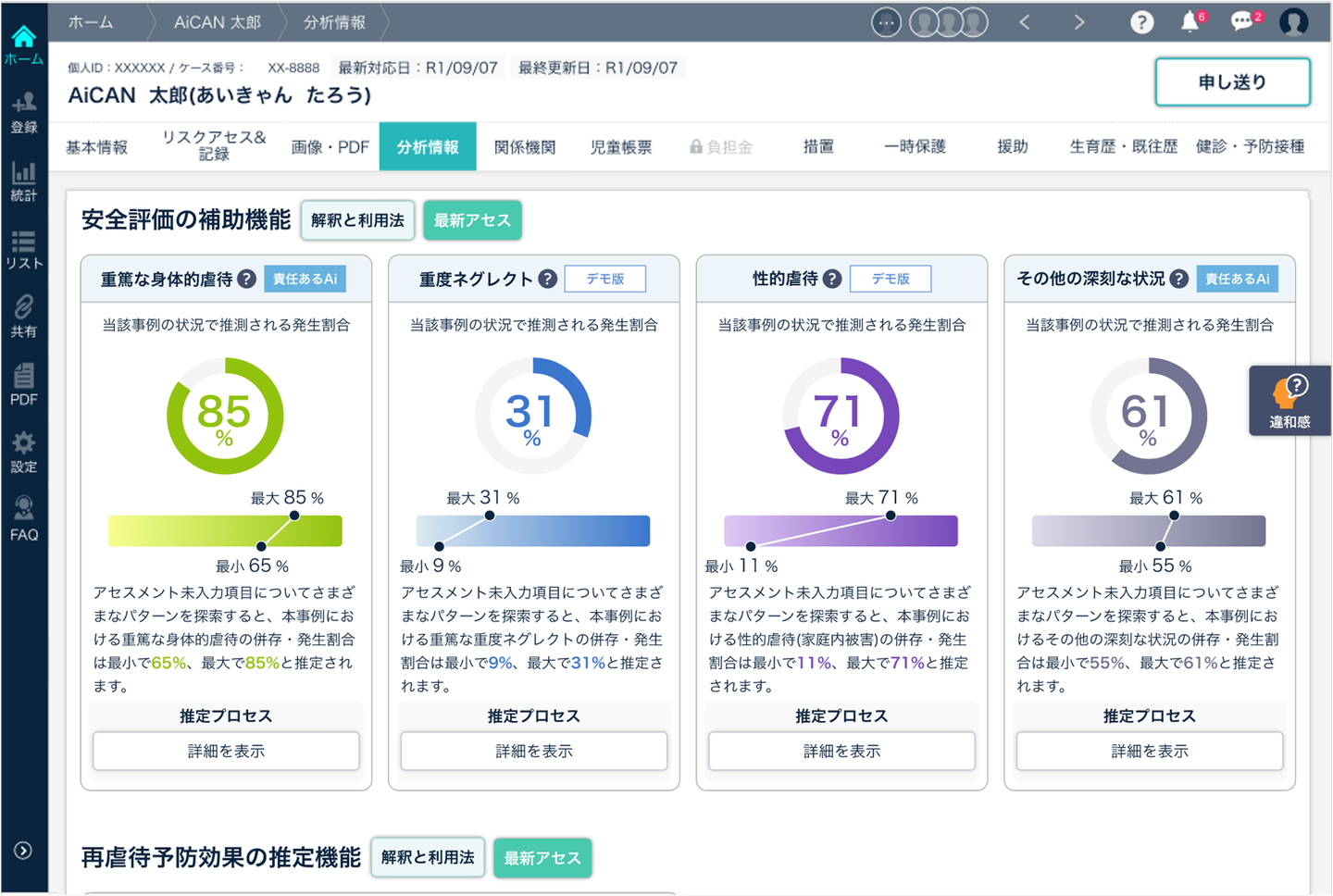This screenshot has height=896, width=1333.
Task: Open the more options ellipsis button
Action: [886, 22]
